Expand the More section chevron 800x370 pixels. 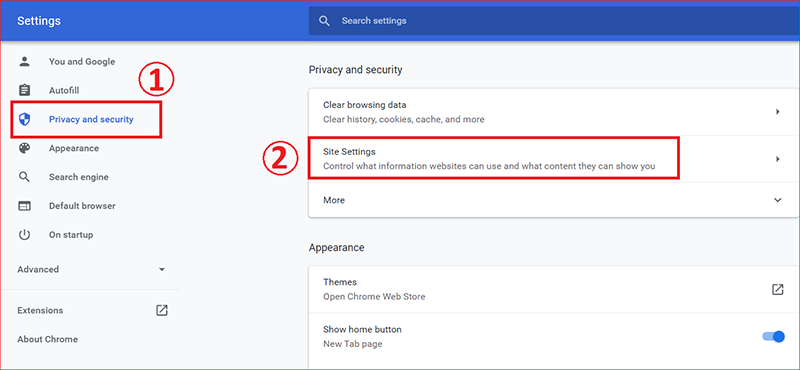click(x=778, y=200)
